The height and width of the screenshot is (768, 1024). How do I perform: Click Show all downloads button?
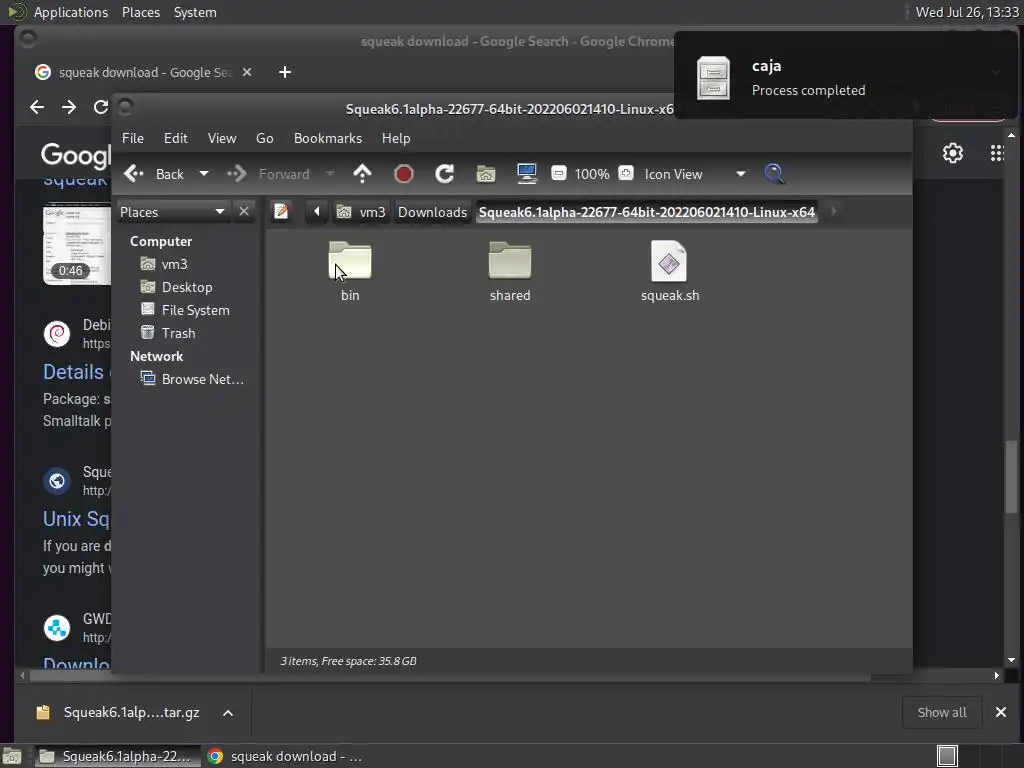[942, 712]
